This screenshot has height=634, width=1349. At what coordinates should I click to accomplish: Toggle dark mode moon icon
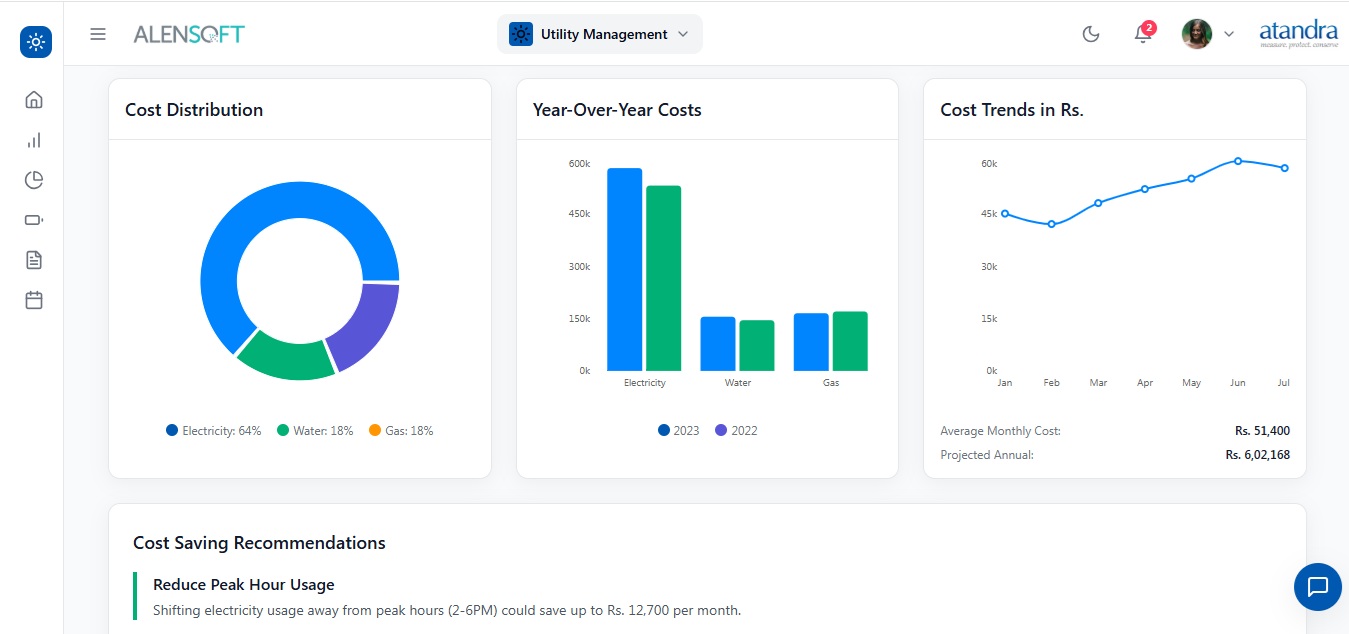1091,34
